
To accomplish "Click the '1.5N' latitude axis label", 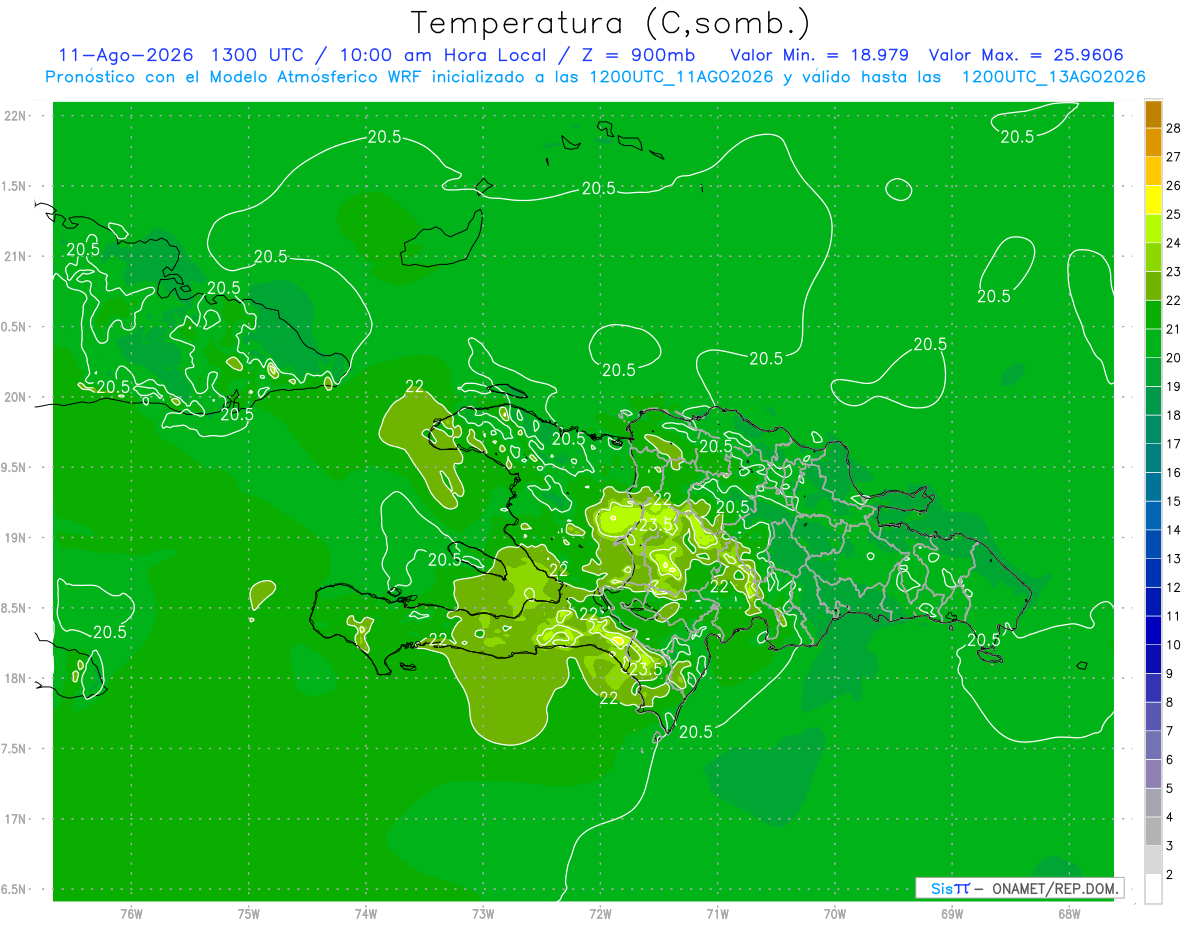I will (15, 186).
